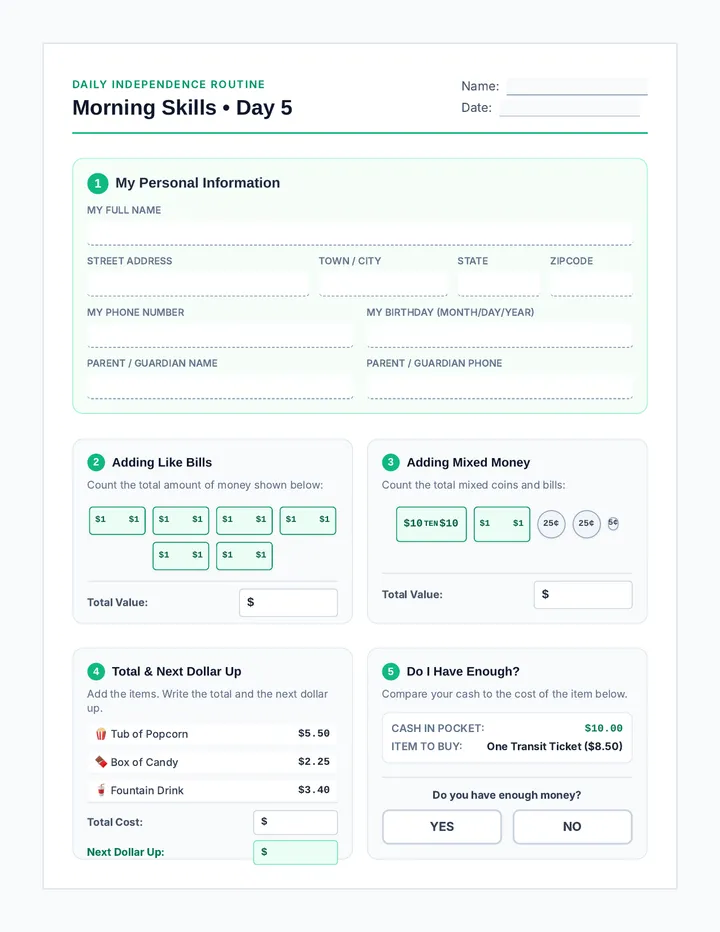Click the green number 3 badge by Adding Mixed Money

point(391,462)
